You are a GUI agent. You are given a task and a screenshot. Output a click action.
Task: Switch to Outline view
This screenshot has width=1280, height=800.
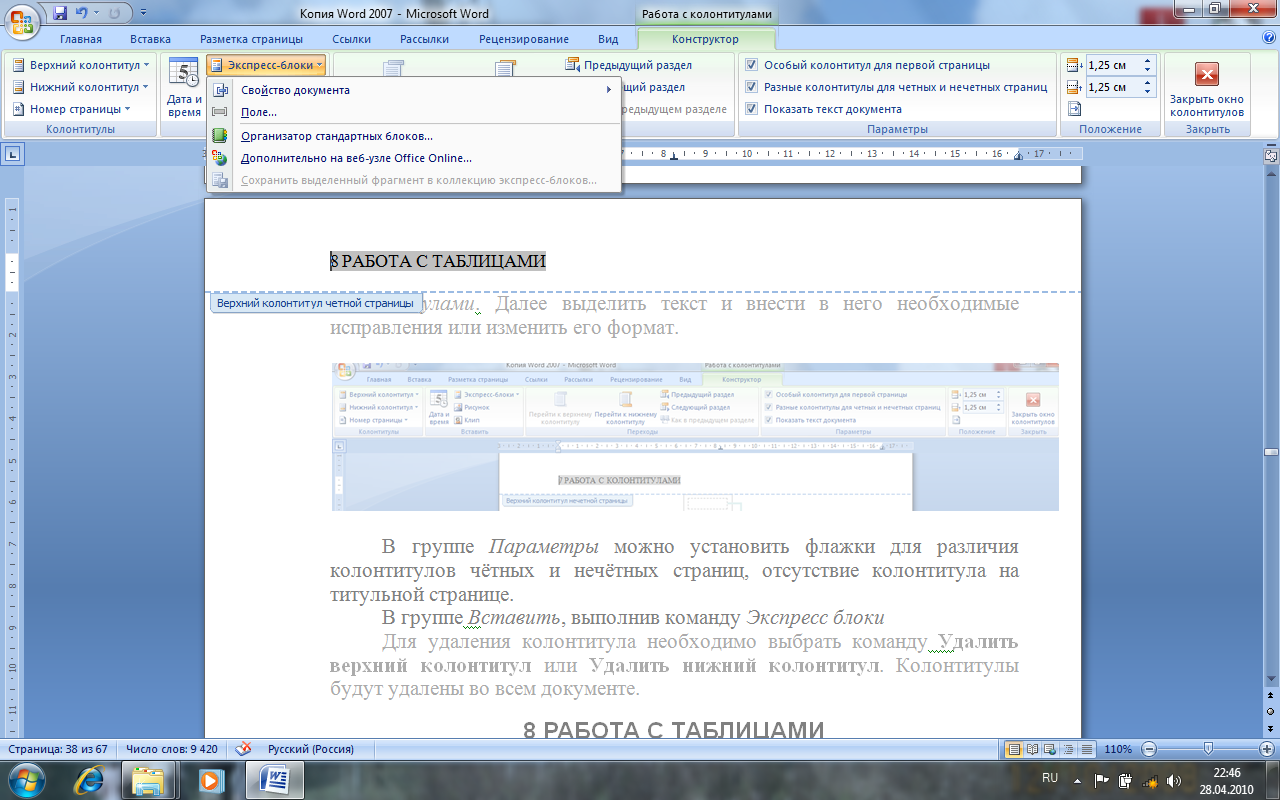click(x=1068, y=749)
